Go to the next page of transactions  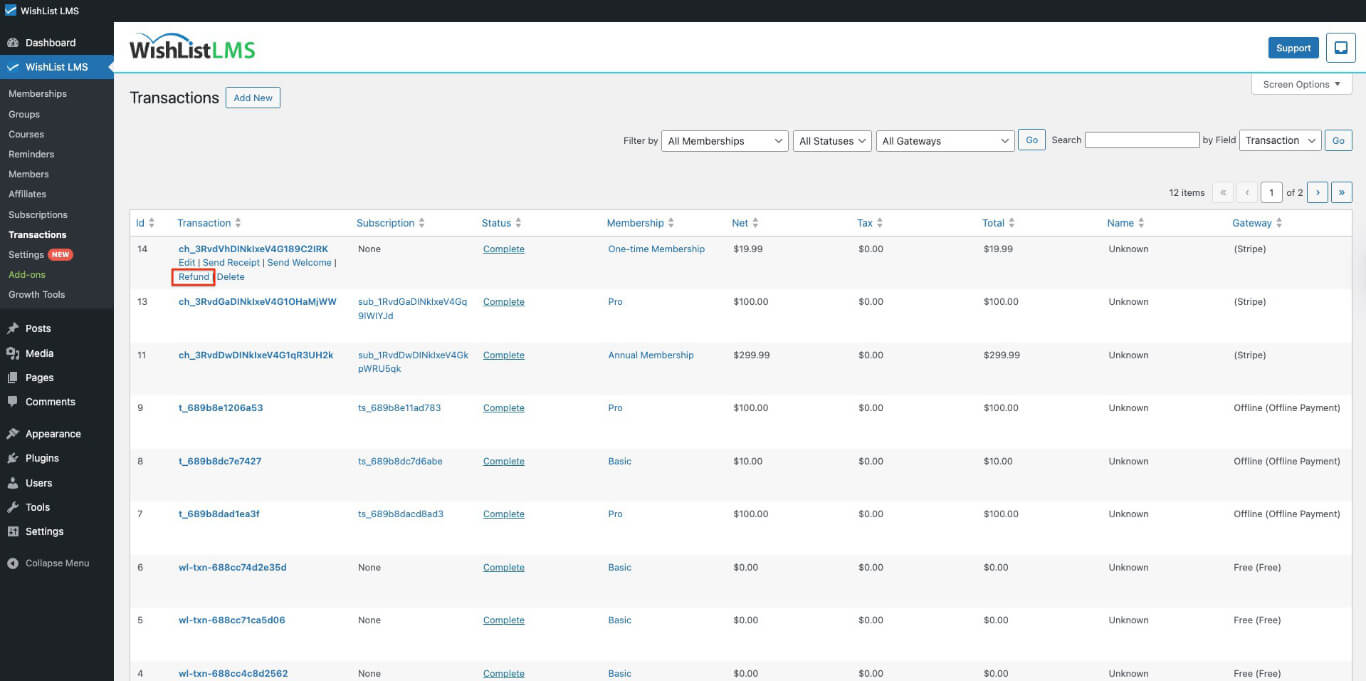pos(1317,192)
